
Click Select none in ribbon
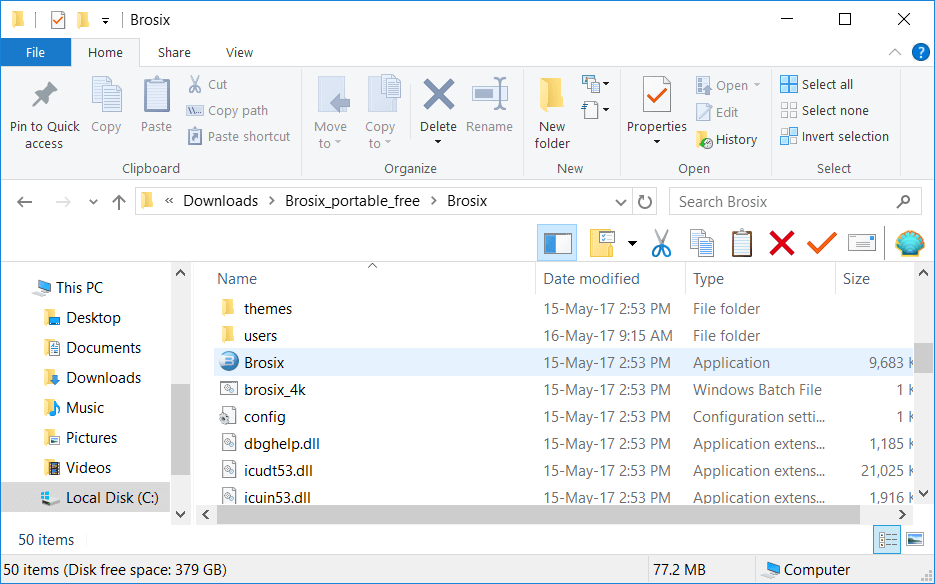point(824,110)
